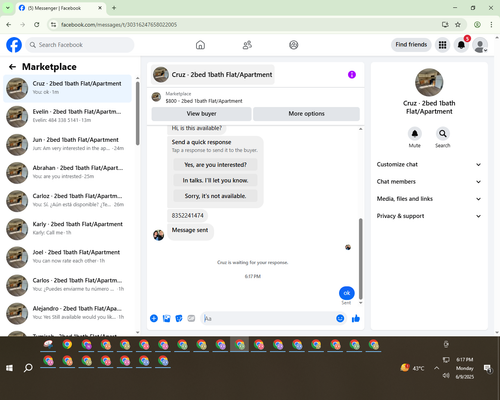
Task: Open site information icon in address bar
Action: click(x=53, y=24)
